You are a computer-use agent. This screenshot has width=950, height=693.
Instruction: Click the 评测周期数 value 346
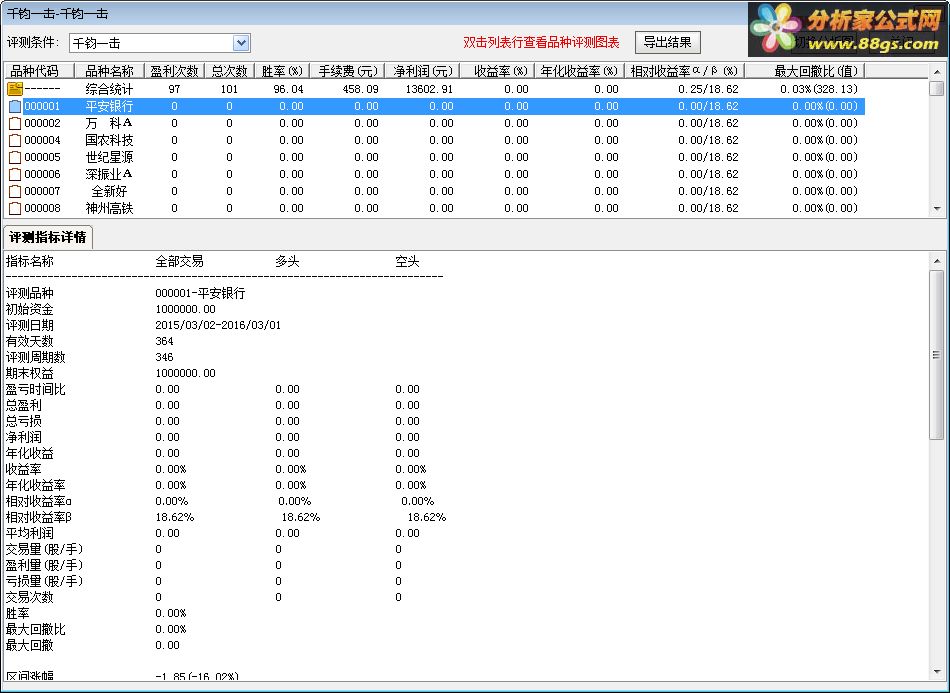tap(164, 357)
